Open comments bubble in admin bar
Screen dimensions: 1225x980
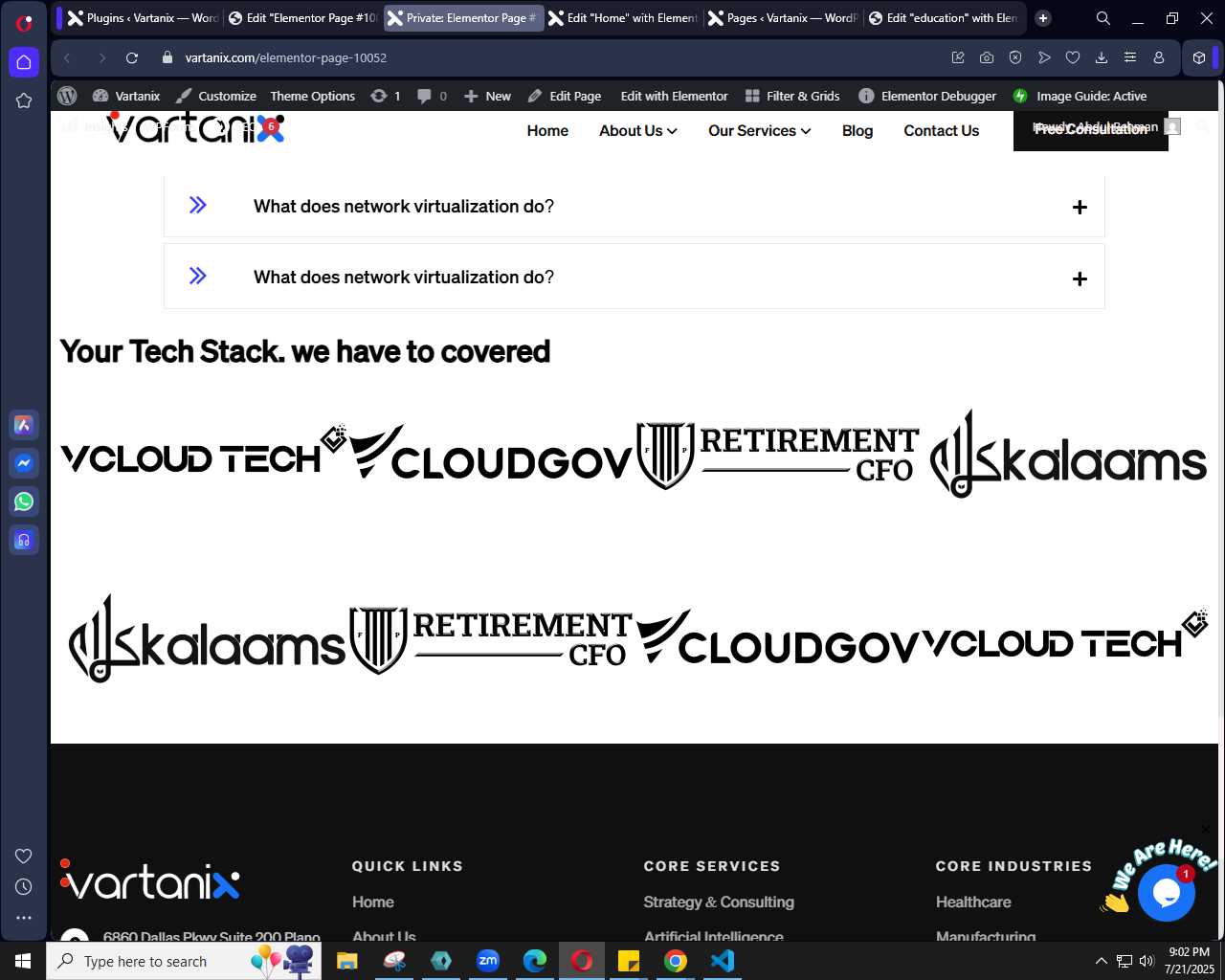pyautogui.click(x=432, y=96)
